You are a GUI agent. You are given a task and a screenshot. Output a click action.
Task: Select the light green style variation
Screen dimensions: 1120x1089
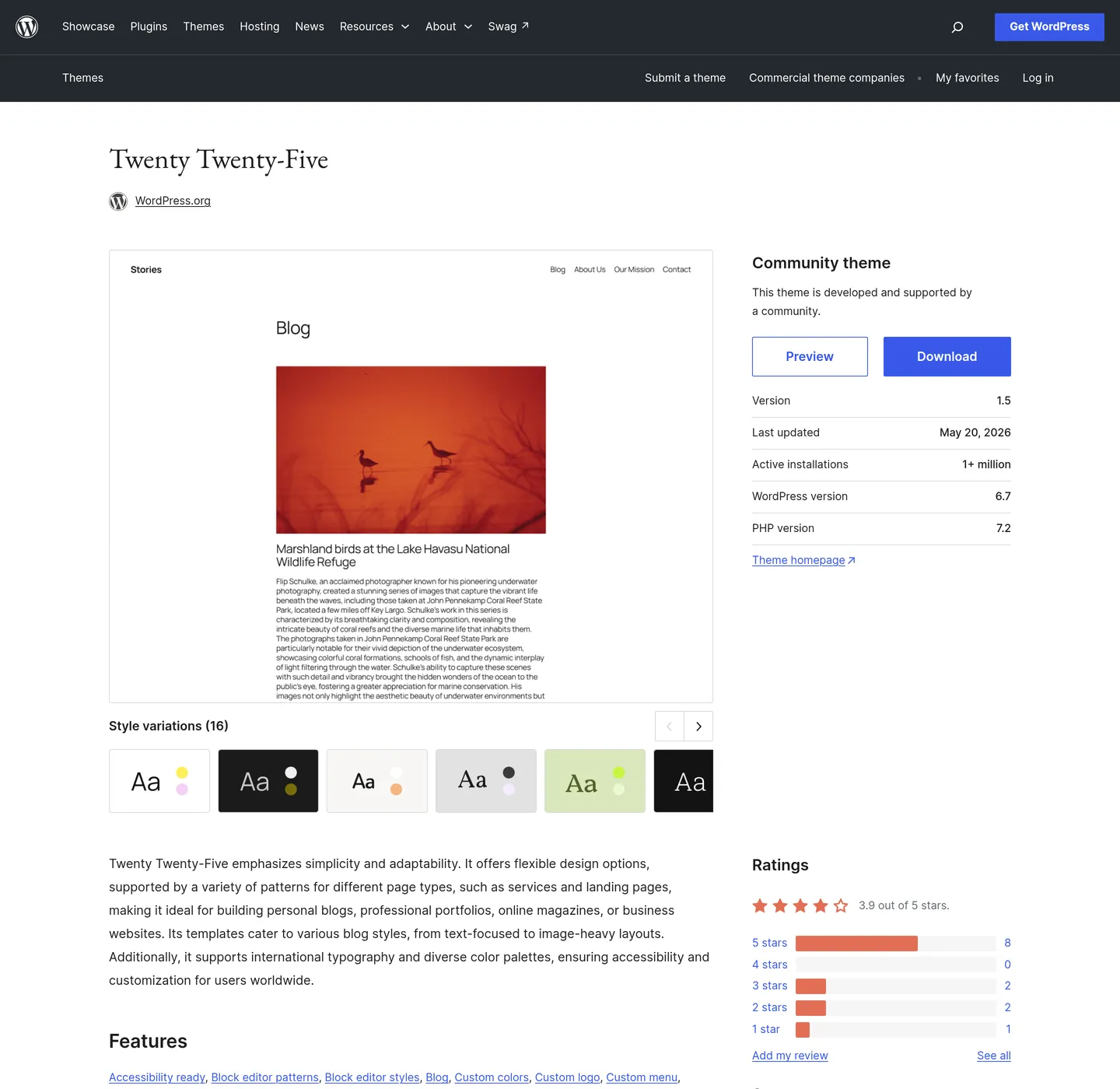pos(595,781)
